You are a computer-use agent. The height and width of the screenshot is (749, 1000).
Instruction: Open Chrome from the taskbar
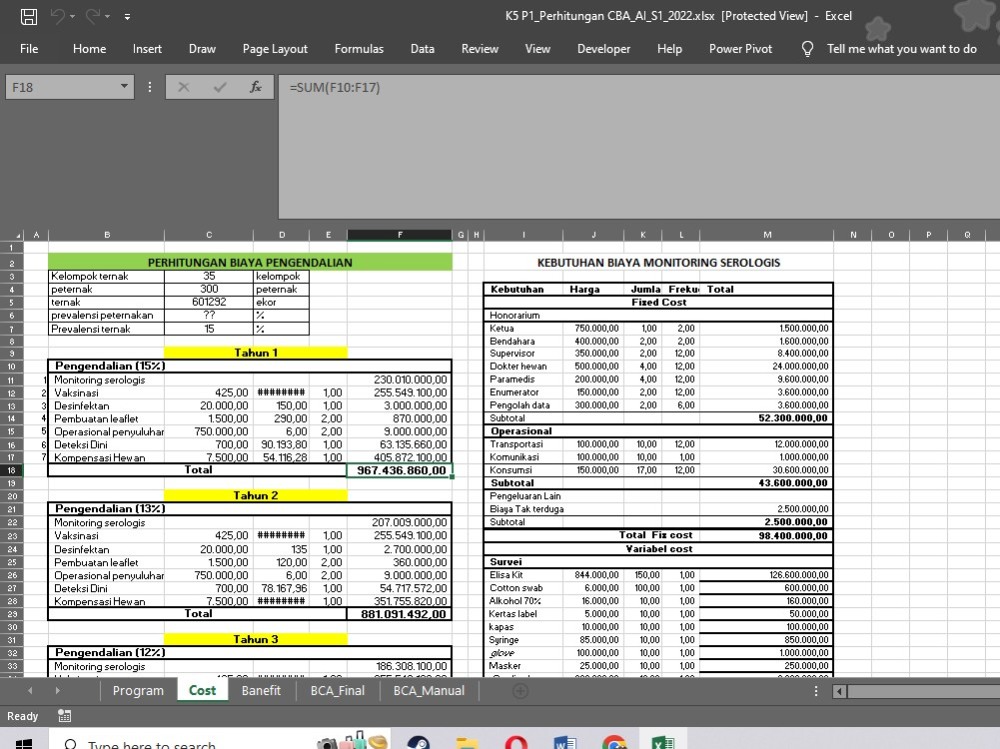pos(614,743)
